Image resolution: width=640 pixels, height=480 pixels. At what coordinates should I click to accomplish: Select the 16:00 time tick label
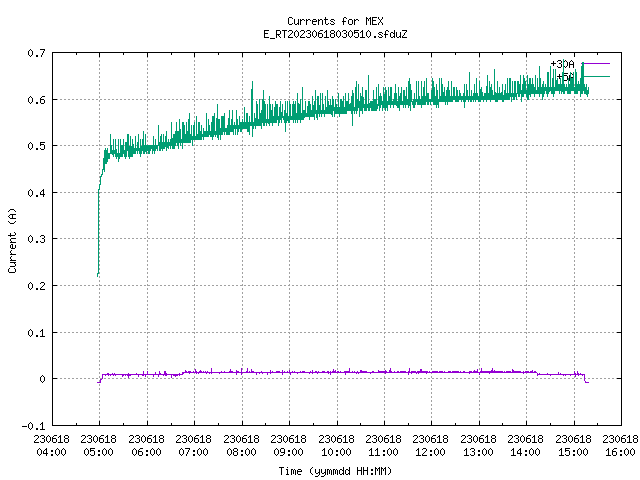(x=620, y=452)
